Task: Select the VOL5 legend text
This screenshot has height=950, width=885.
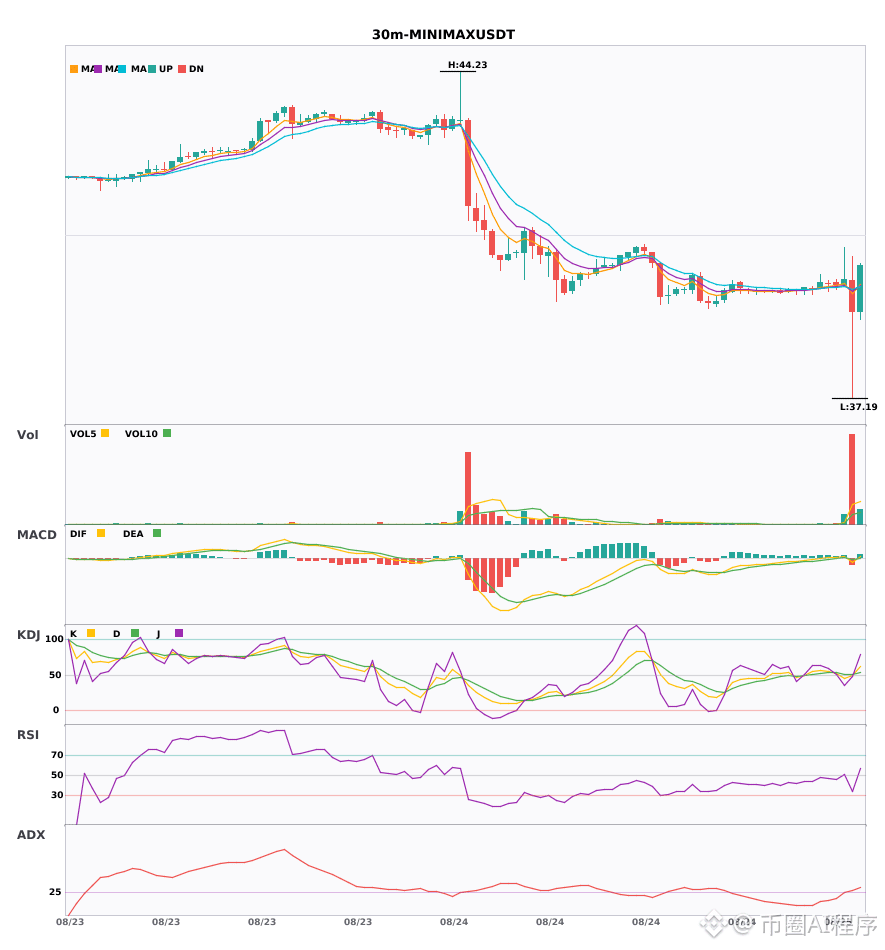Action: [x=83, y=434]
